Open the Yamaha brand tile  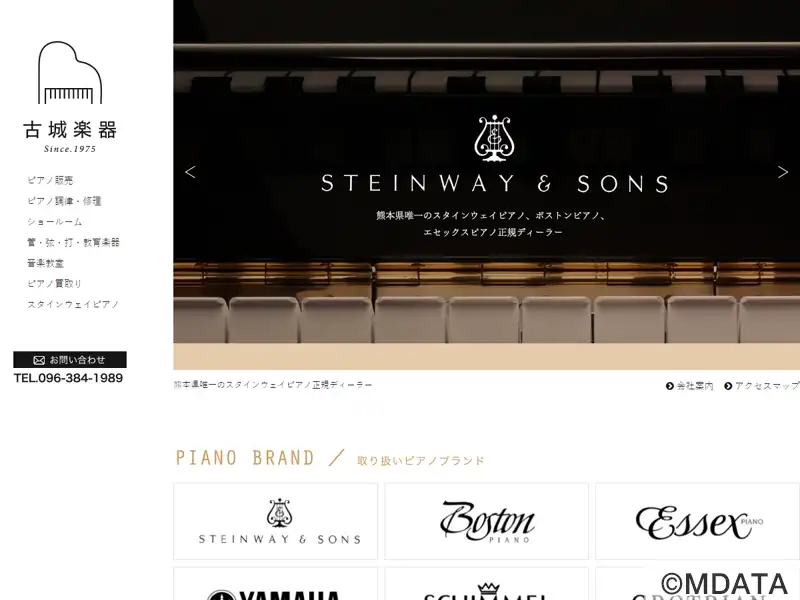276,584
